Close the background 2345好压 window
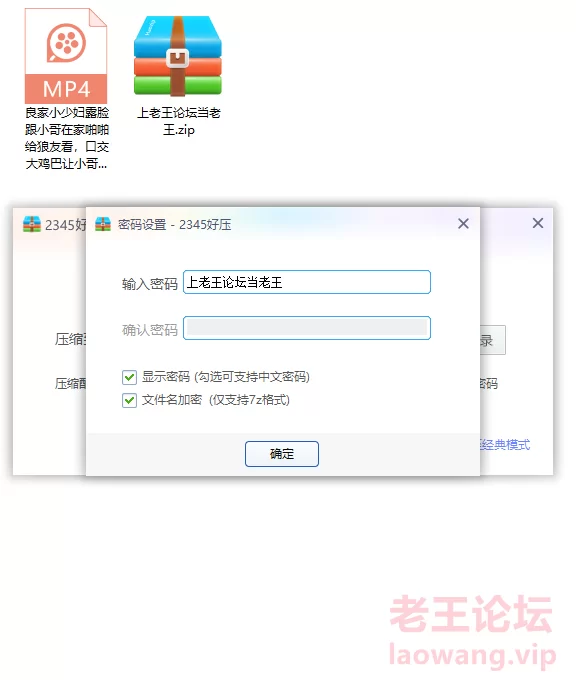The height and width of the screenshot is (680, 576). (538, 223)
